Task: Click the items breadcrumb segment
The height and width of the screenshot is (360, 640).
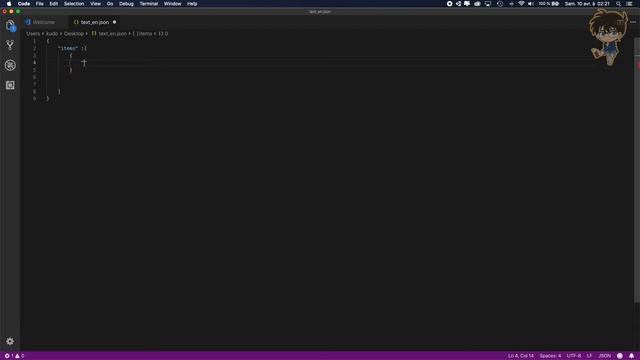Action: click(x=142, y=33)
